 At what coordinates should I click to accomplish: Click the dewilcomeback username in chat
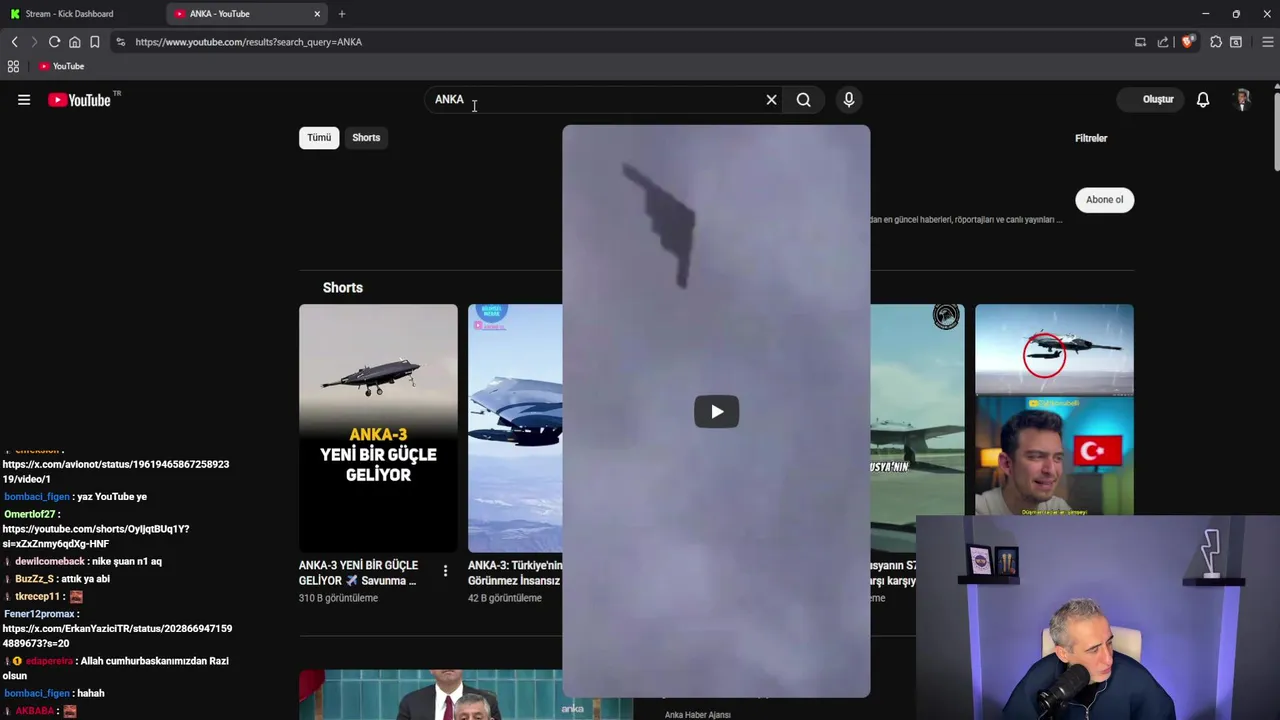50,562
